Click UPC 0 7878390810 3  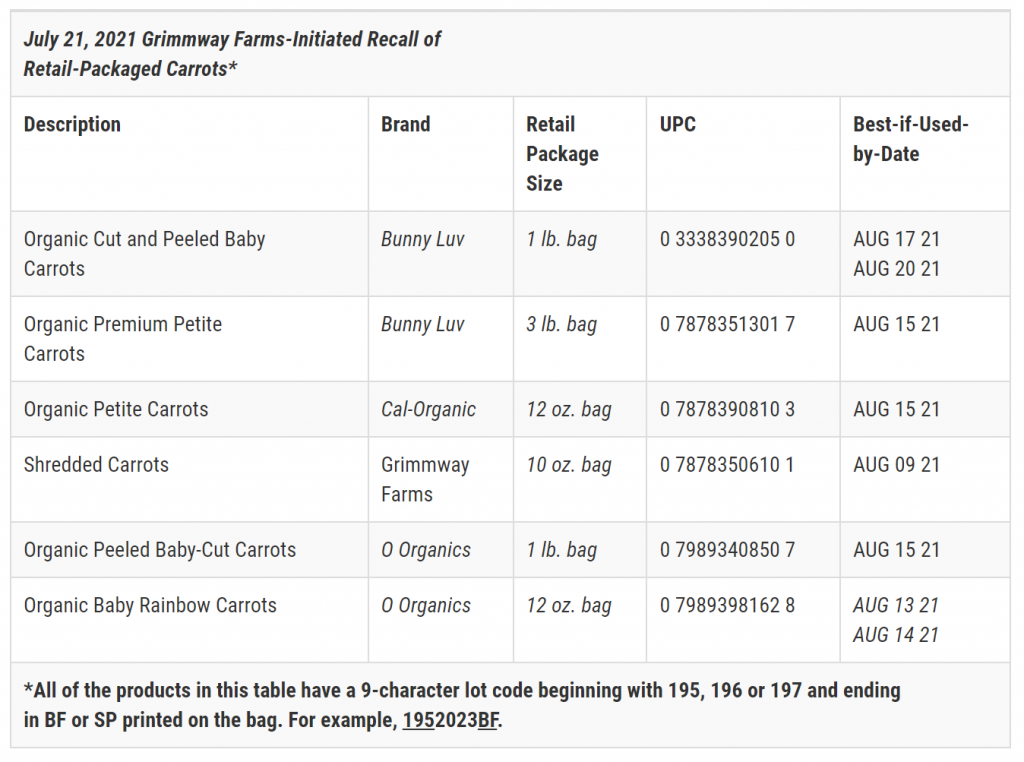727,409
